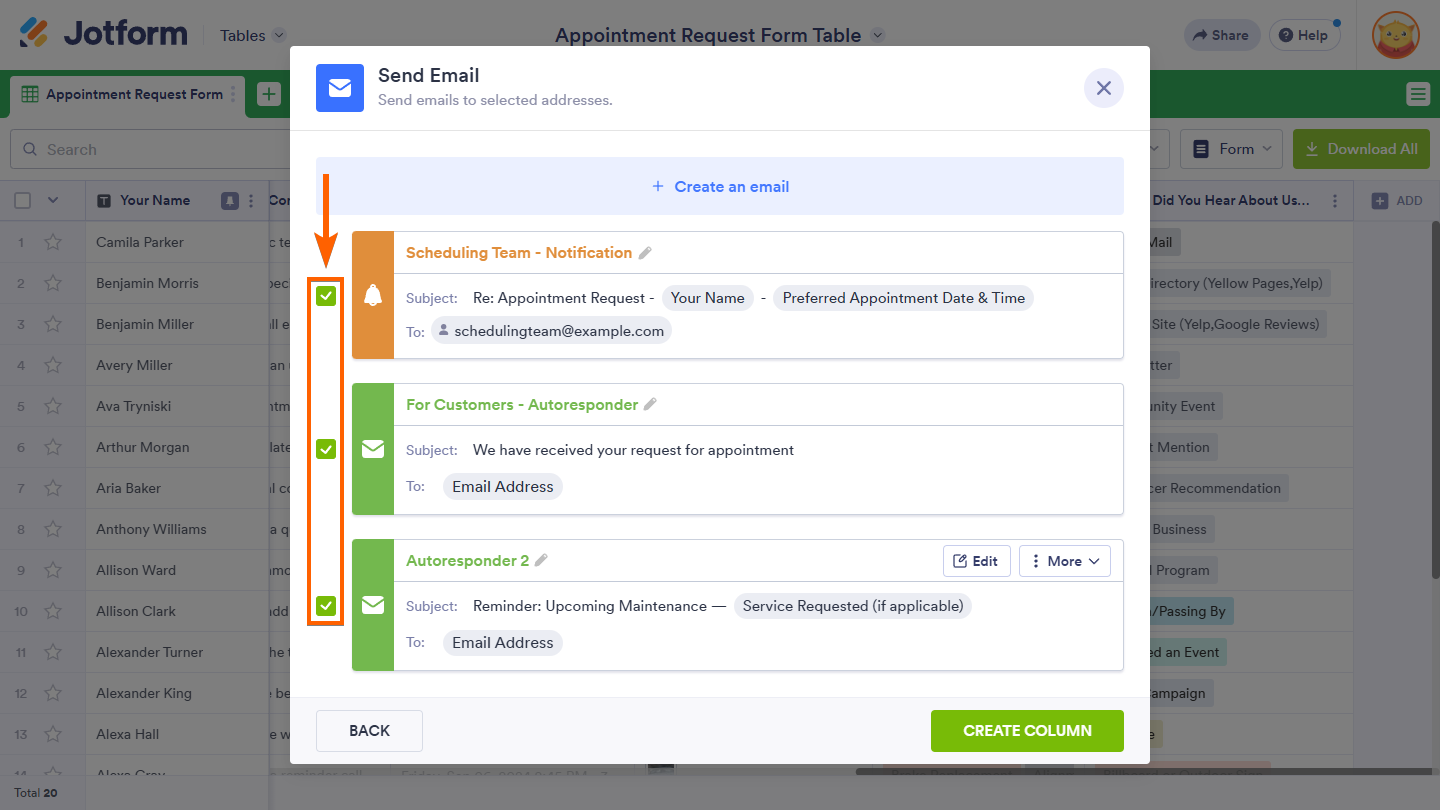This screenshot has width=1440, height=810.
Task: Select the Appointment Request Form tab
Action: pyautogui.click(x=123, y=95)
